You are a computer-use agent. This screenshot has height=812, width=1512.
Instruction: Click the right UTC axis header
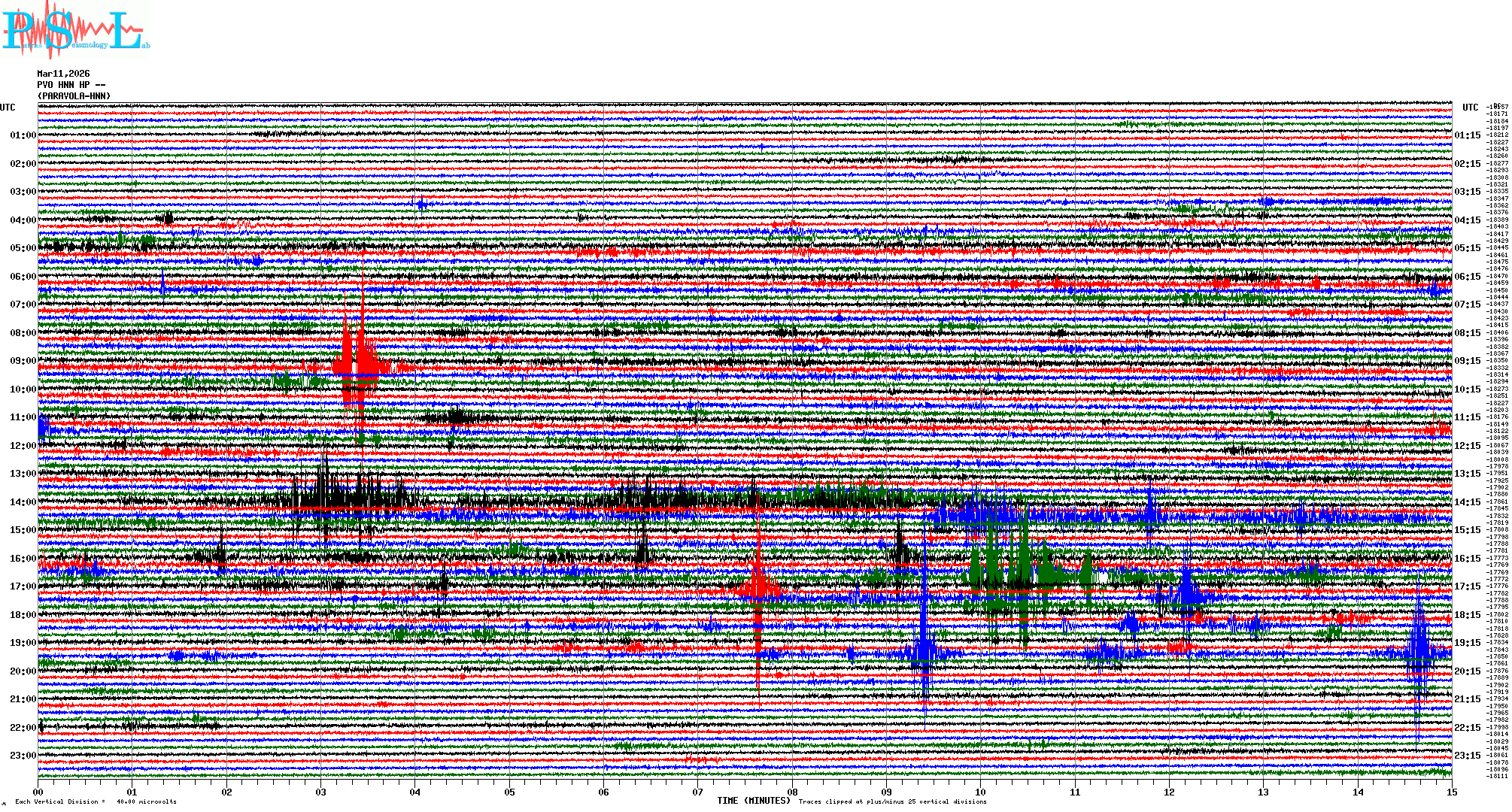point(1470,108)
